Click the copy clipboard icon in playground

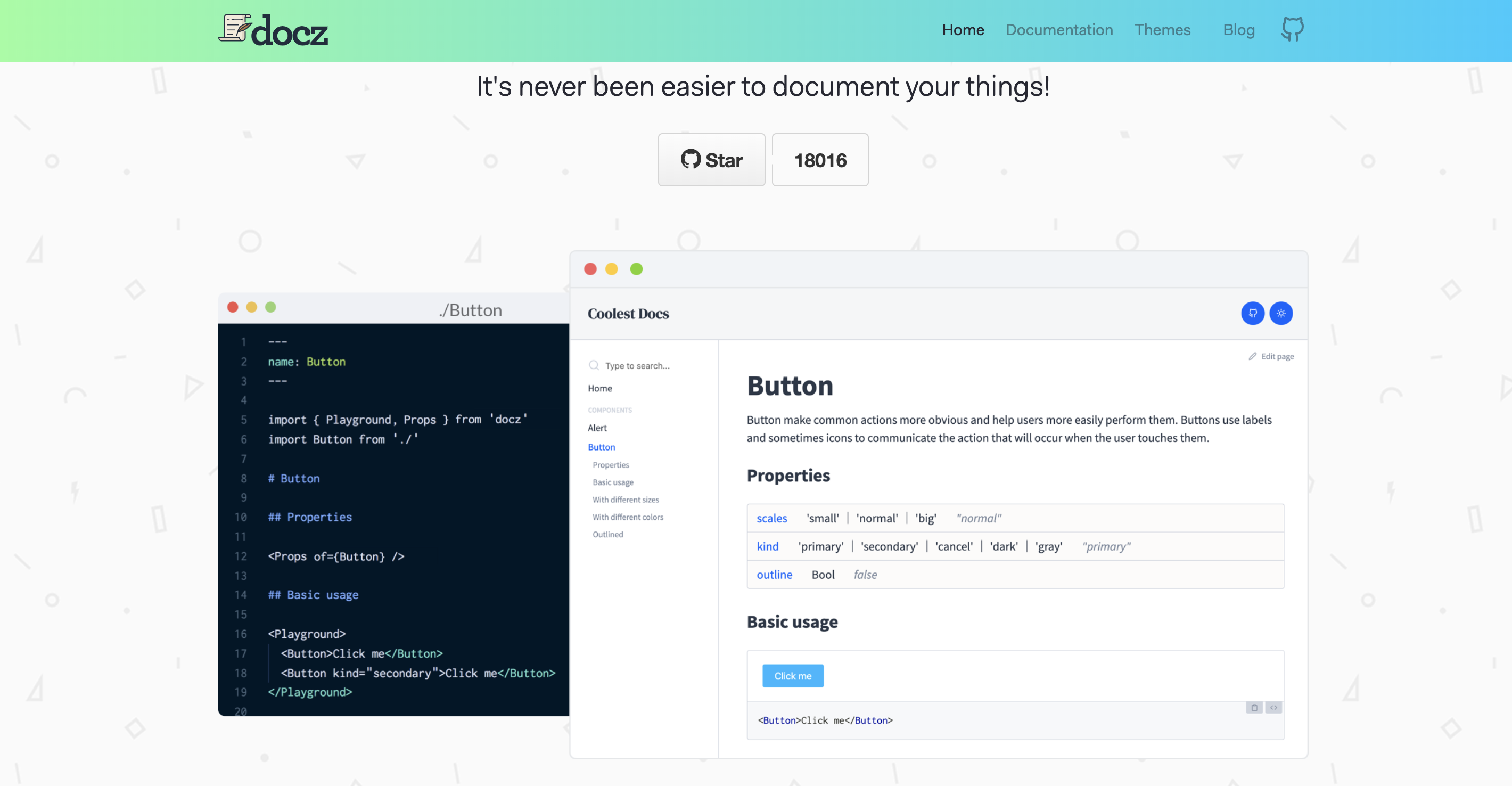tap(1254, 707)
